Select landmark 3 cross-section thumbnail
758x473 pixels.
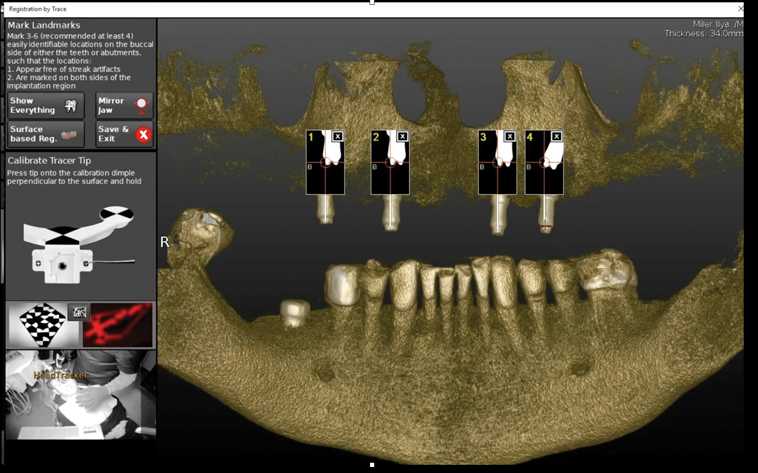point(497,162)
